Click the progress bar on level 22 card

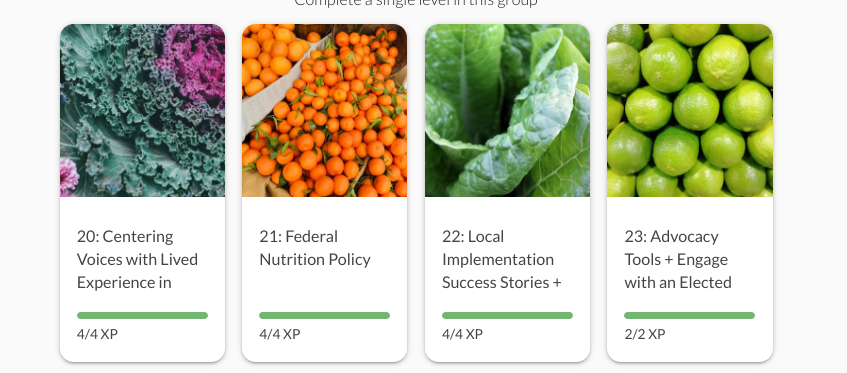point(507,315)
